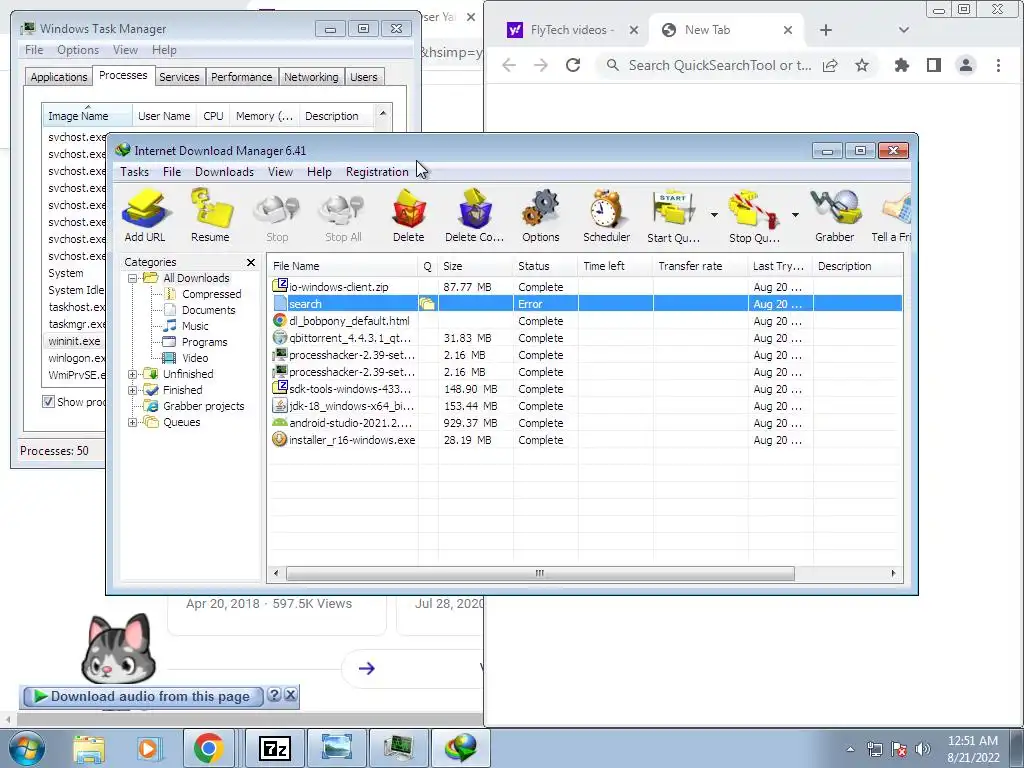Click the Stop All toolbar icon
Image resolution: width=1024 pixels, height=768 pixels.
pos(343,216)
